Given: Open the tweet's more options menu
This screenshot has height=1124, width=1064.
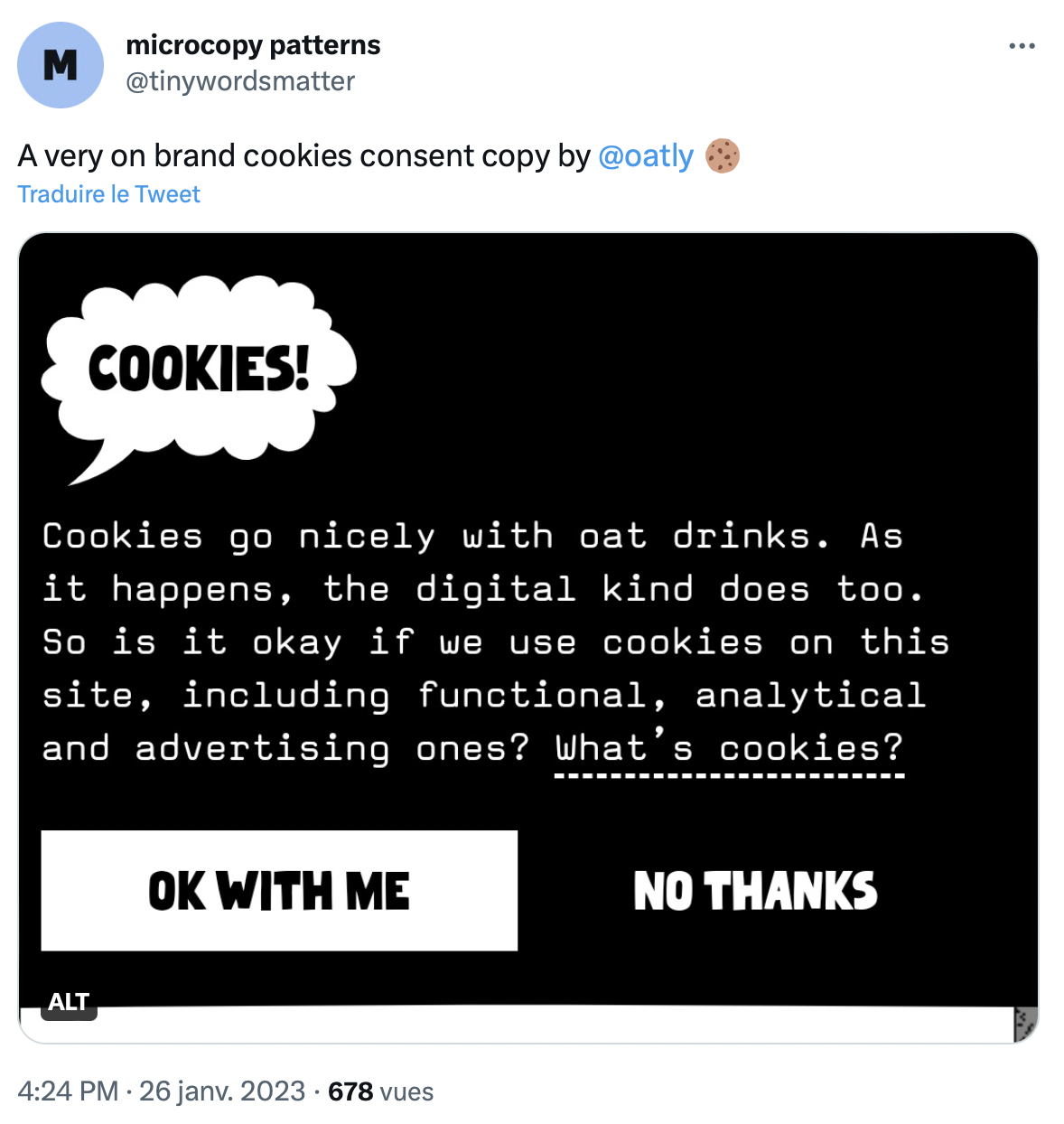Looking at the screenshot, I should [x=1022, y=46].
